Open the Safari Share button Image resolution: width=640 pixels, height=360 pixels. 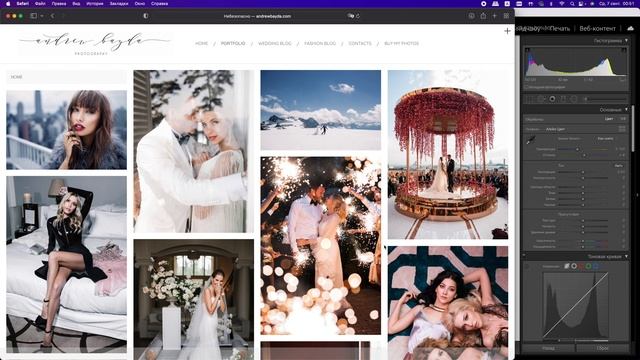click(x=483, y=16)
